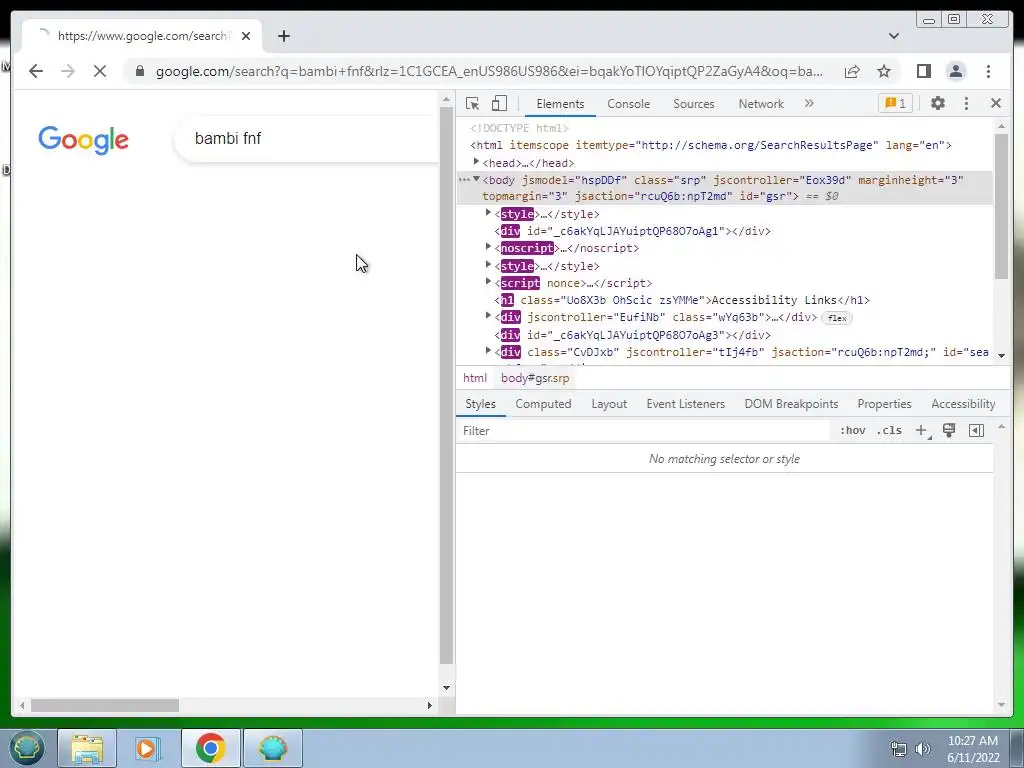Screen dimensions: 1024x768
Task: Show more DevTools tabs chevron
Action: click(809, 103)
